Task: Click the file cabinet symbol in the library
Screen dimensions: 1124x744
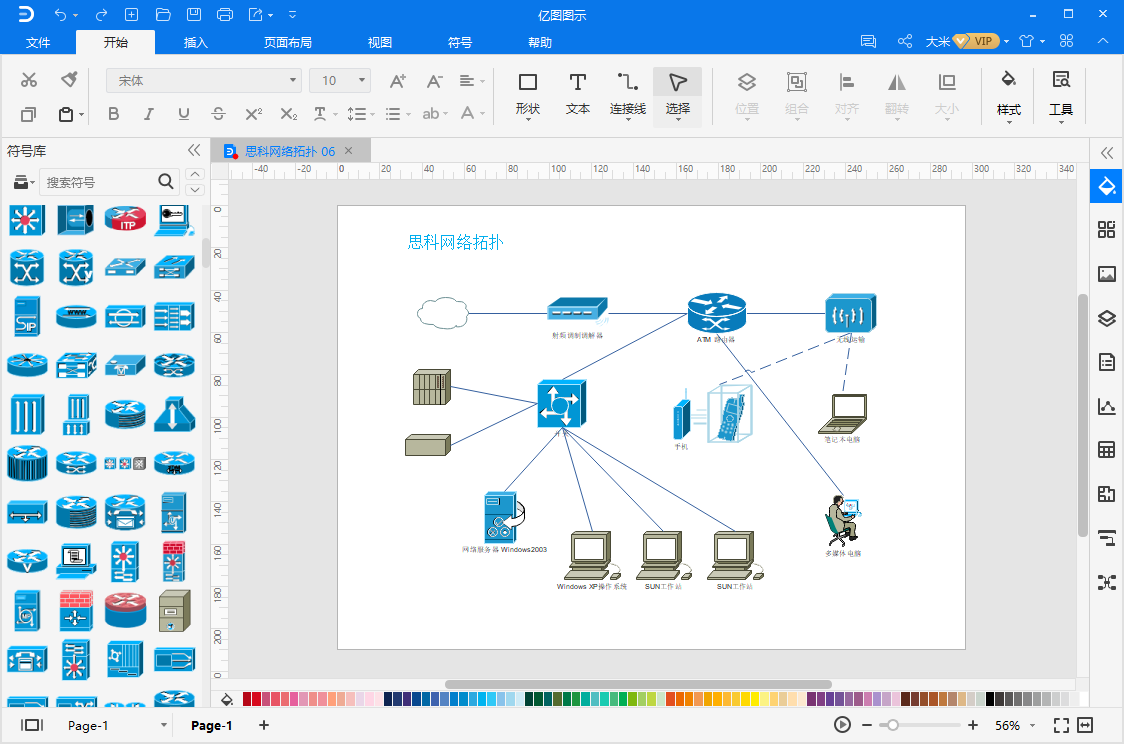Action: (x=174, y=610)
